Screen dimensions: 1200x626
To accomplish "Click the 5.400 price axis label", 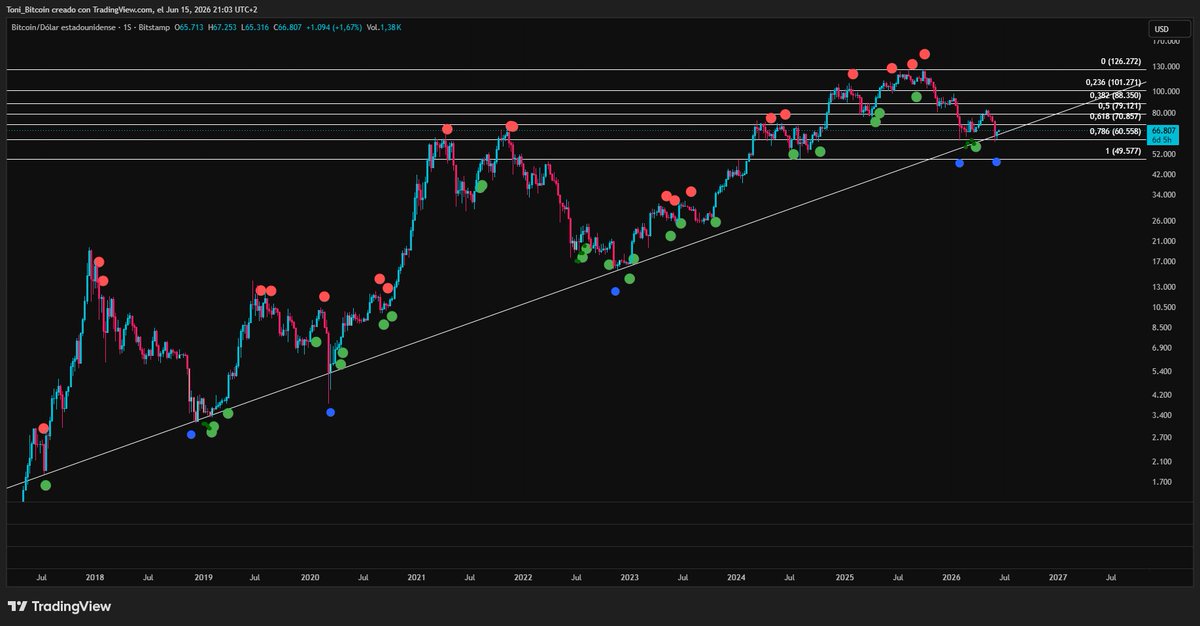I will click(1160, 371).
